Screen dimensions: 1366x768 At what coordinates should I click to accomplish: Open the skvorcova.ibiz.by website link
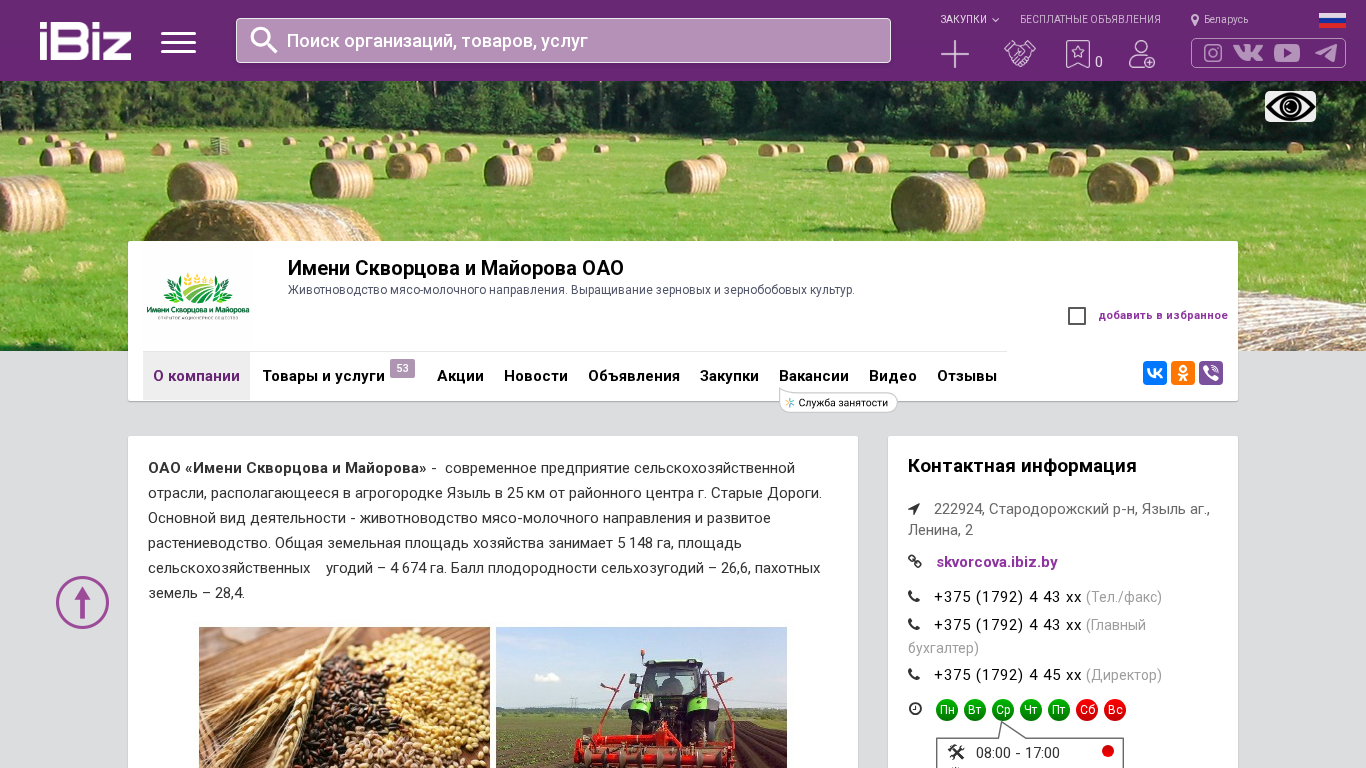[997, 562]
